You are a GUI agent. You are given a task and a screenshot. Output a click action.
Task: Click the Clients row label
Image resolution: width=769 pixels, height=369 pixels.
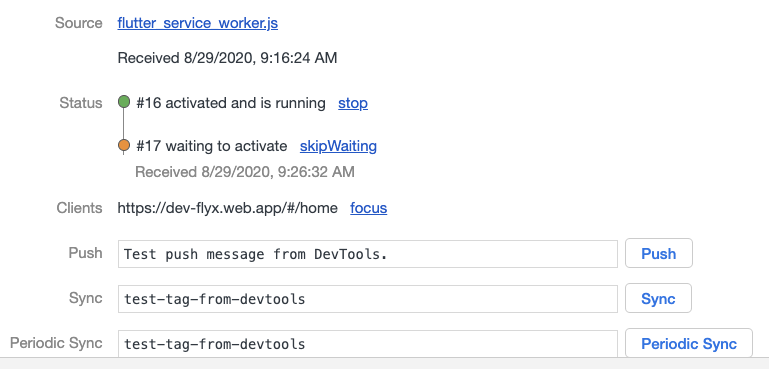(x=79, y=208)
